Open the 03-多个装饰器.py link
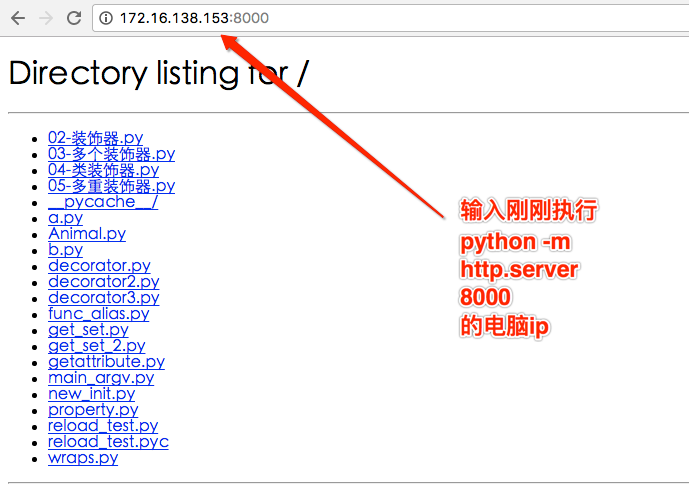This screenshot has height=503, width=689. [111, 154]
